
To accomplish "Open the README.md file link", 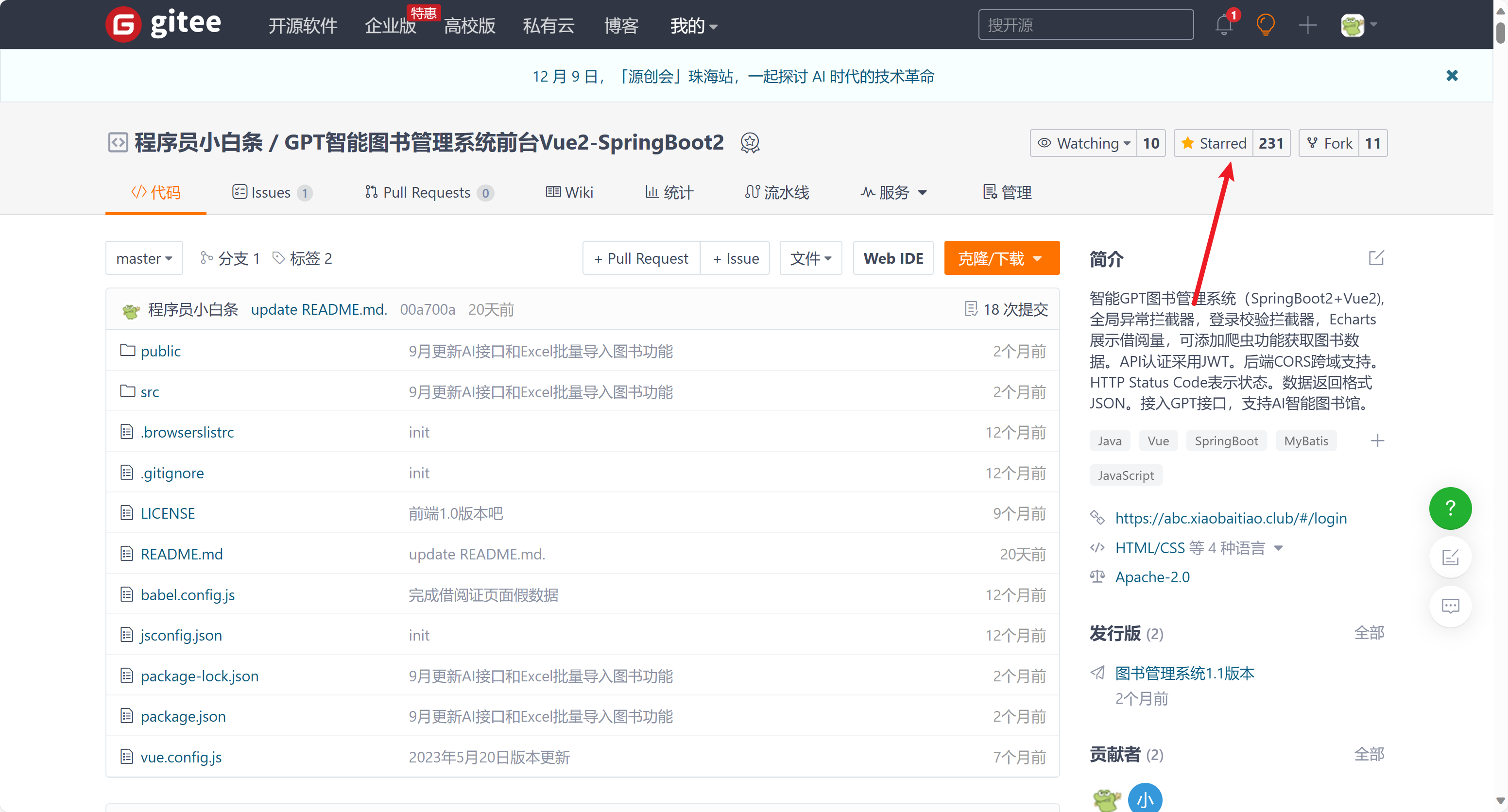I will coord(182,554).
